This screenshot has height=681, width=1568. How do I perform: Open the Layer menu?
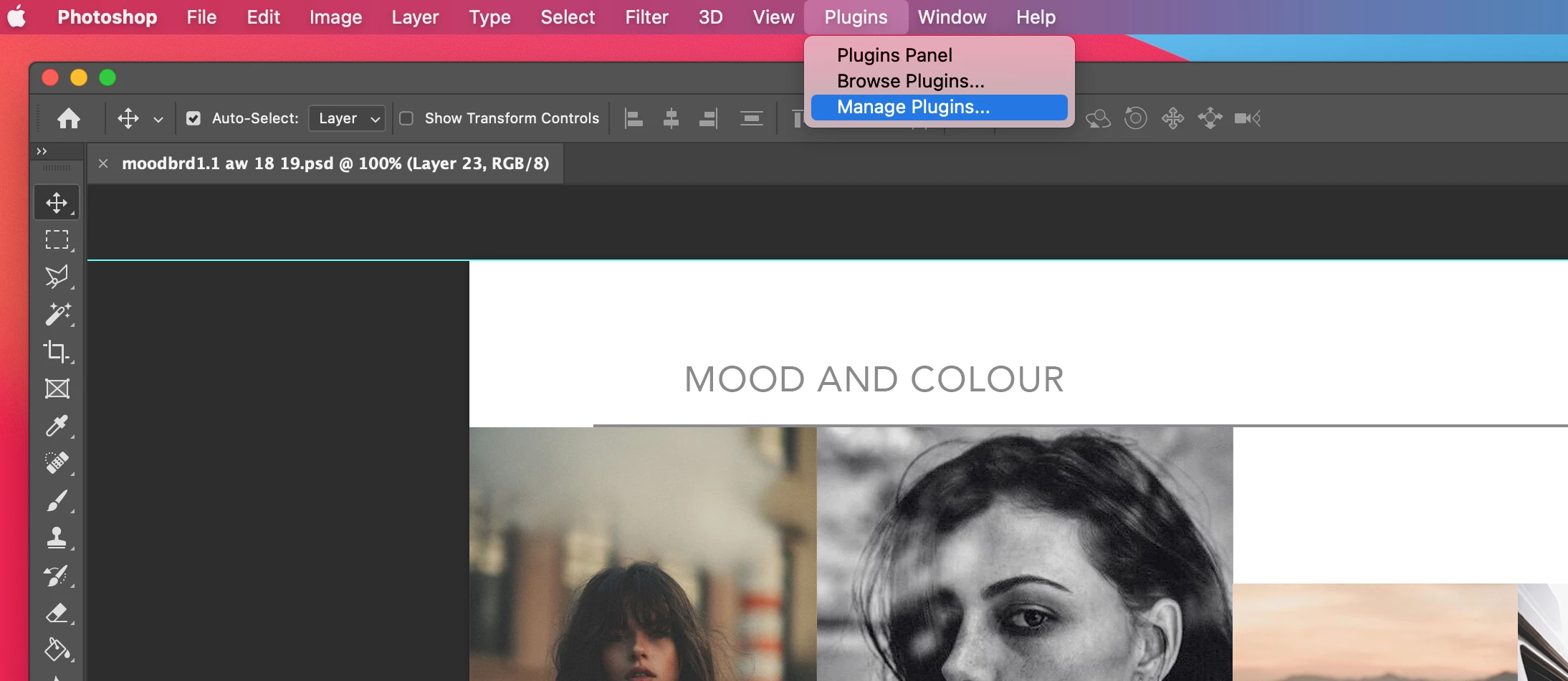coord(415,17)
